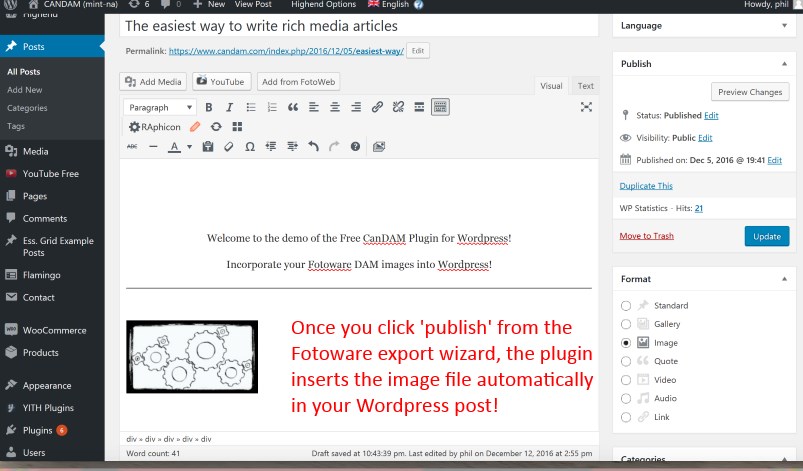This screenshot has width=803, height=471.
Task: Insert special character (omega)
Action: pos(250,146)
